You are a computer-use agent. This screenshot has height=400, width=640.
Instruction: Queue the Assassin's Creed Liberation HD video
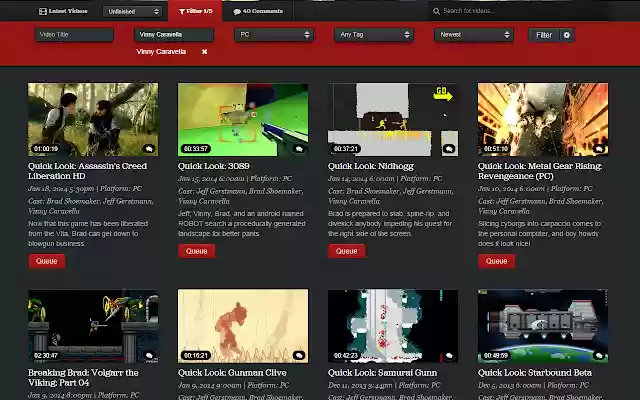[x=47, y=261]
